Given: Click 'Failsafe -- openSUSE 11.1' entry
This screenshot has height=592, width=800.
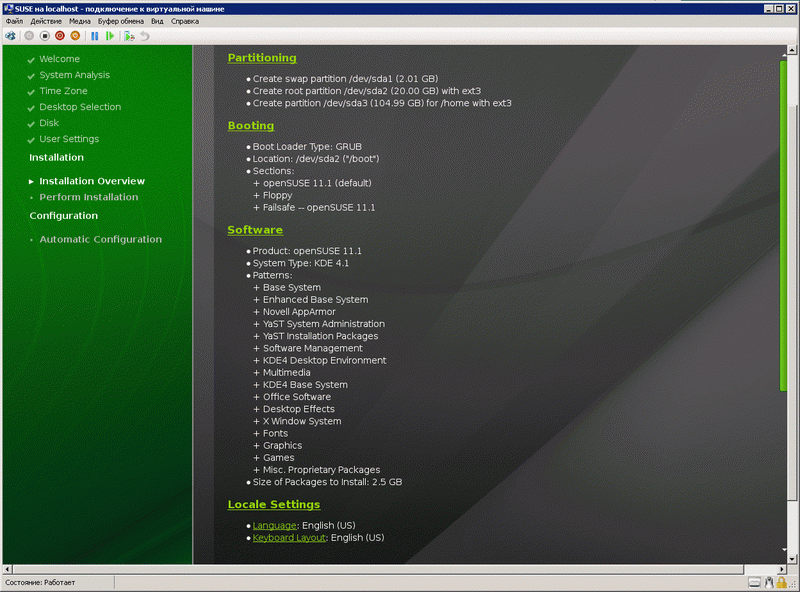Looking at the screenshot, I should pyautogui.click(x=319, y=207).
